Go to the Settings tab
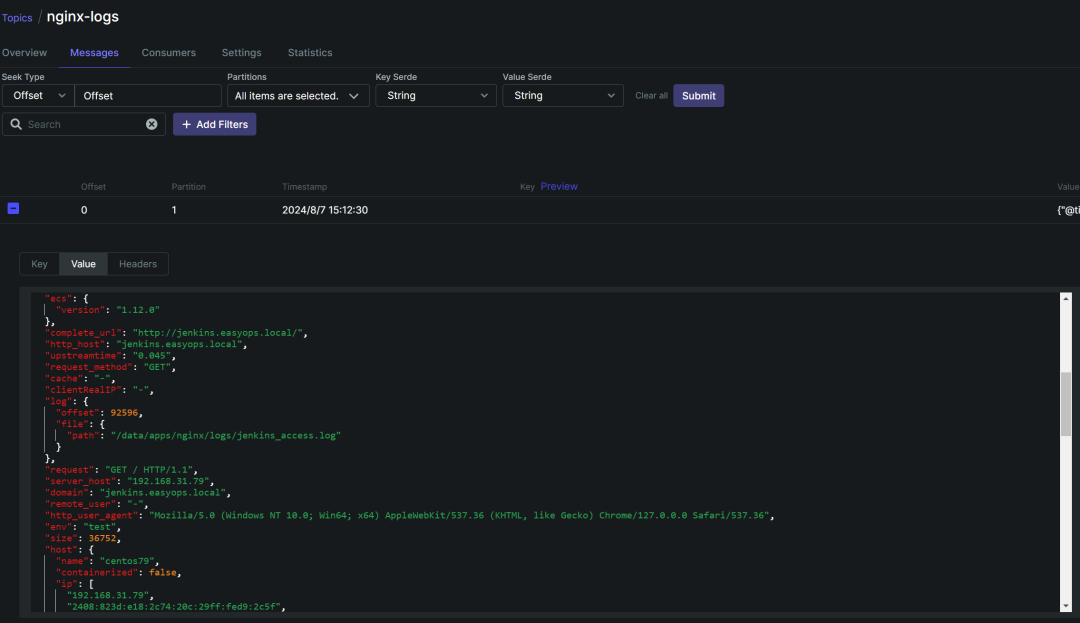This screenshot has width=1080, height=623. tap(242, 52)
